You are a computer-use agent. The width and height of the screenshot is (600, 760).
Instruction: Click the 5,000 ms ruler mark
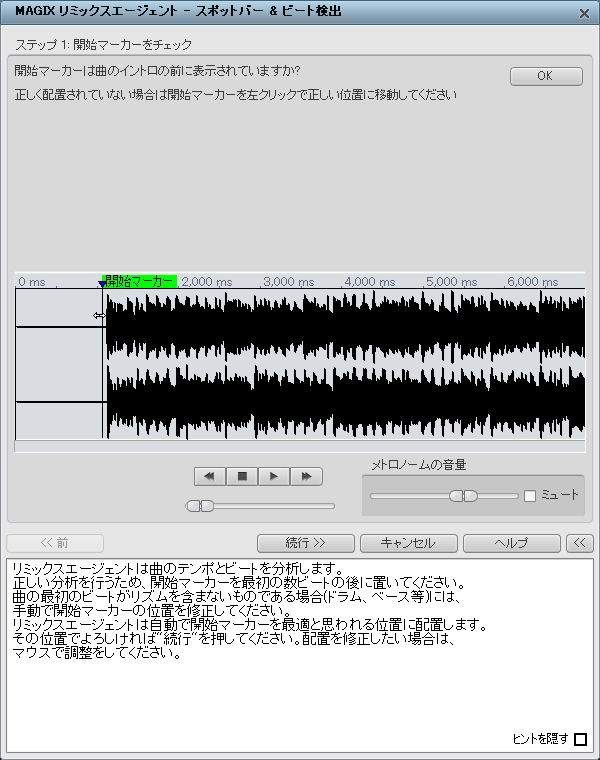click(452, 282)
